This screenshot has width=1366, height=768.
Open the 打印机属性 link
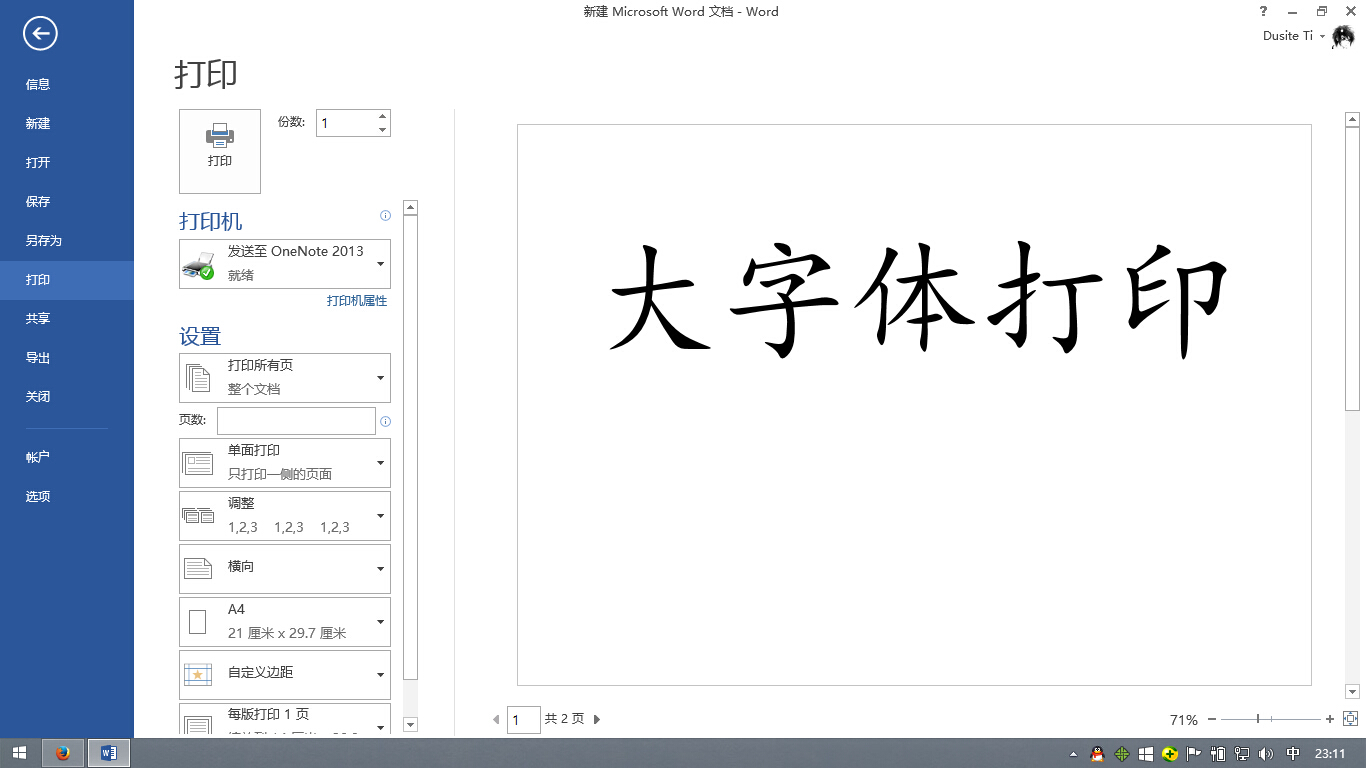(x=355, y=299)
